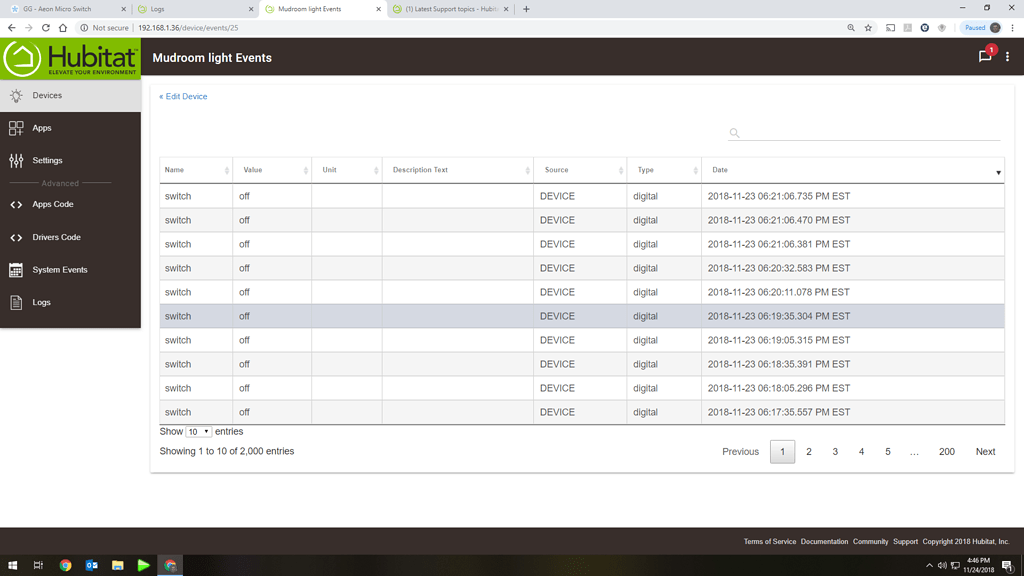The height and width of the screenshot is (576, 1024).
Task: Sort events by the Value column
Action: (272, 171)
